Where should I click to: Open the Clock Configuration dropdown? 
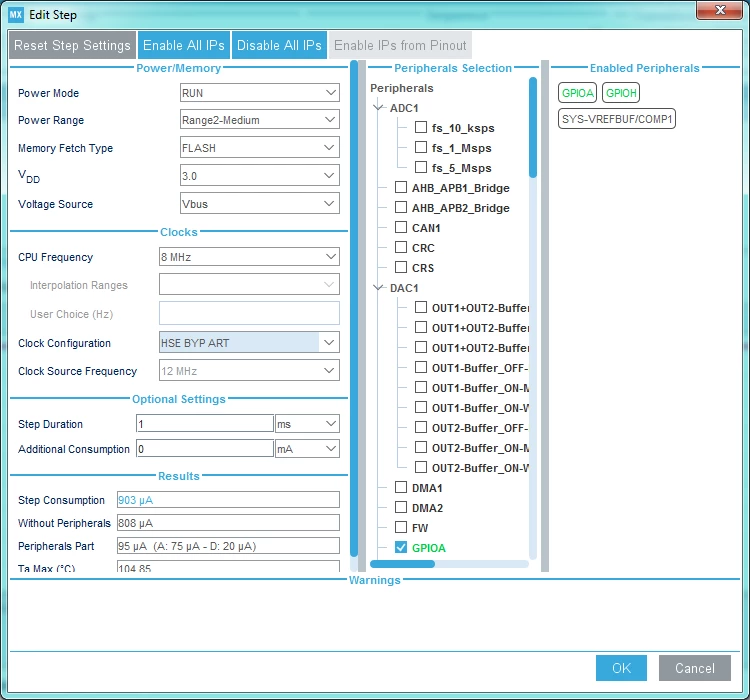point(249,343)
